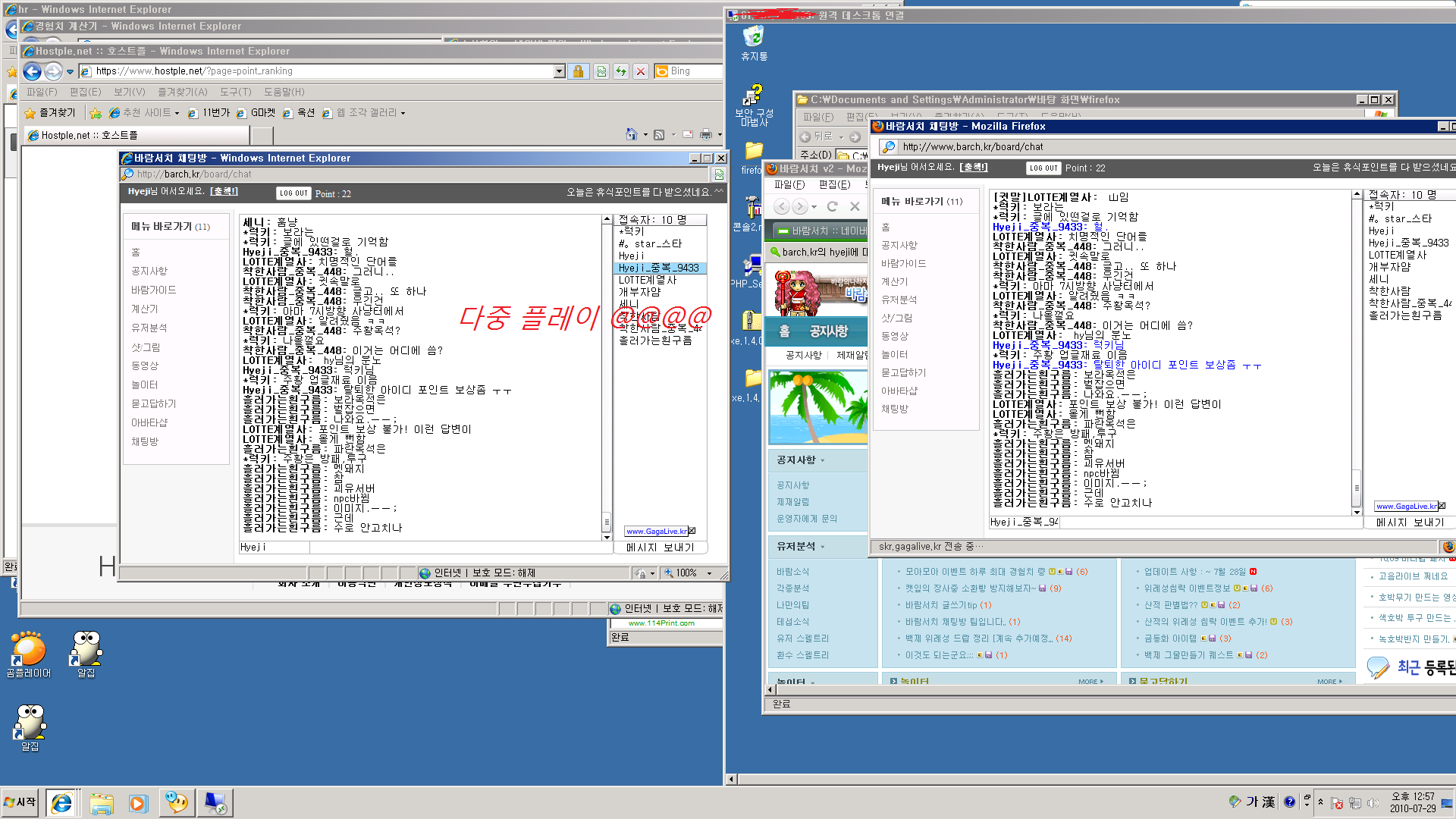This screenshot has width=1456, height=819.
Task: Open the RSS feeds icon on the command bar
Action: pyautogui.click(x=659, y=134)
